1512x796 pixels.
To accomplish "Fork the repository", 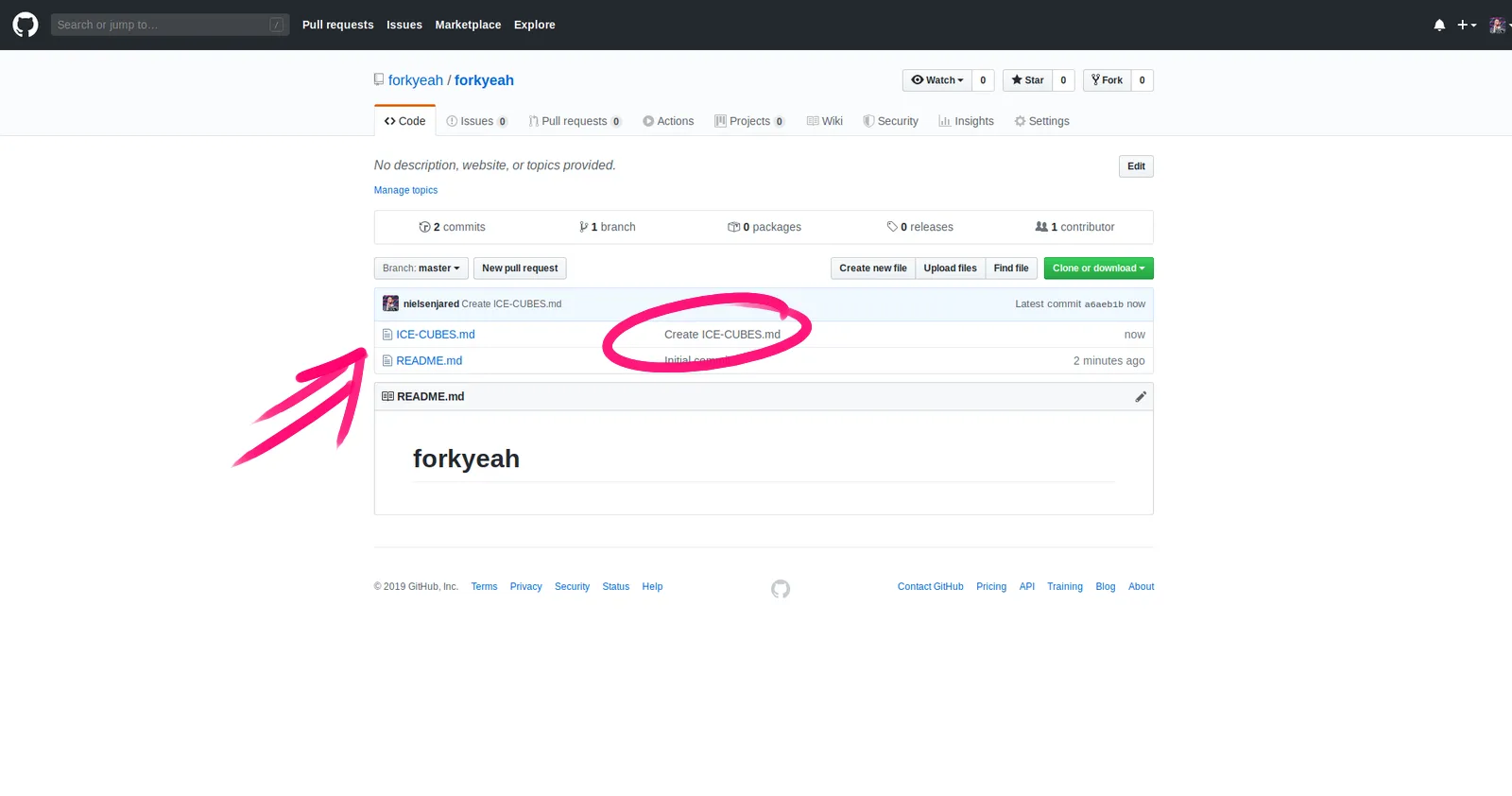I will (x=1107, y=80).
